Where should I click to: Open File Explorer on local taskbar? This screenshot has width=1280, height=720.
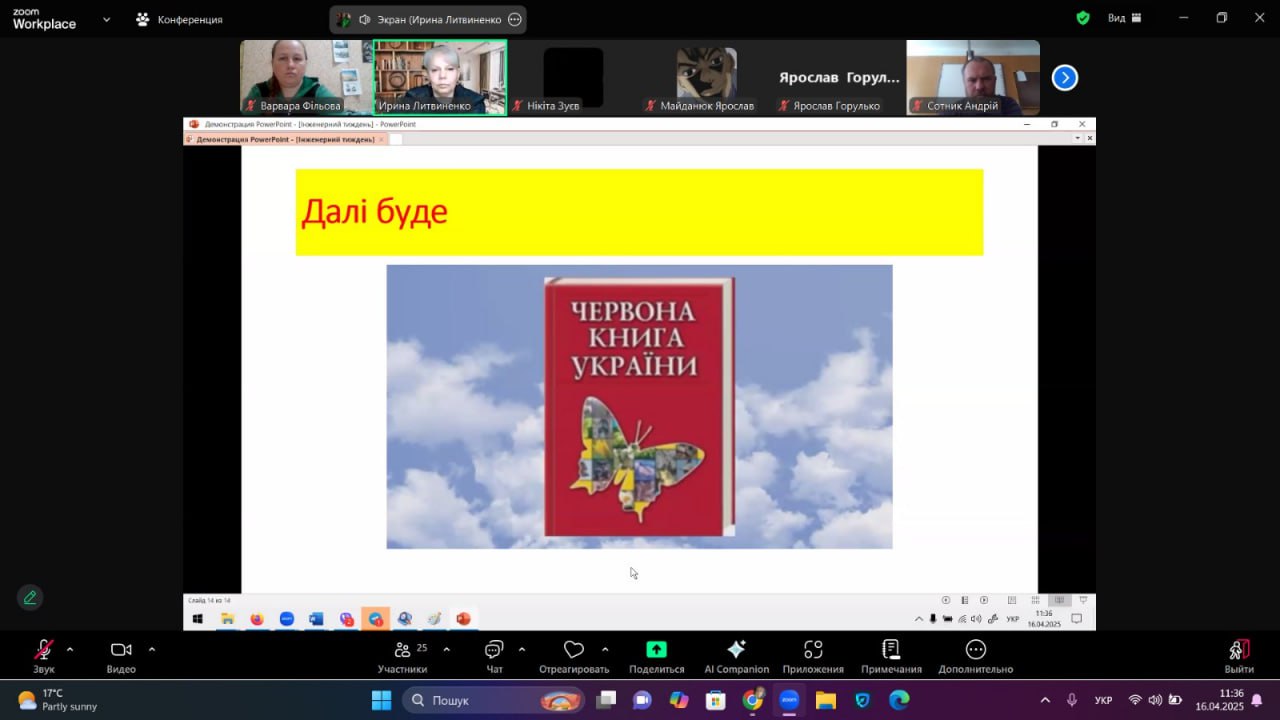pyautogui.click(x=825, y=700)
